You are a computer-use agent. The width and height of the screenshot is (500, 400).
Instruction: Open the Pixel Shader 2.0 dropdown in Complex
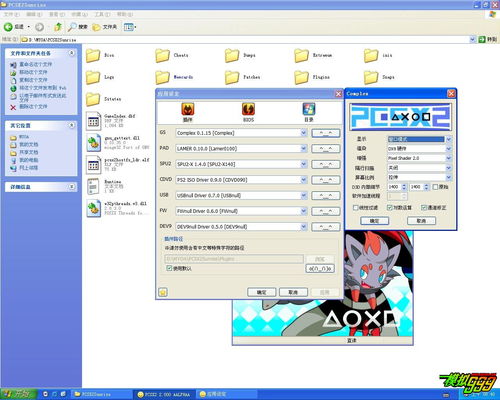click(x=419, y=158)
